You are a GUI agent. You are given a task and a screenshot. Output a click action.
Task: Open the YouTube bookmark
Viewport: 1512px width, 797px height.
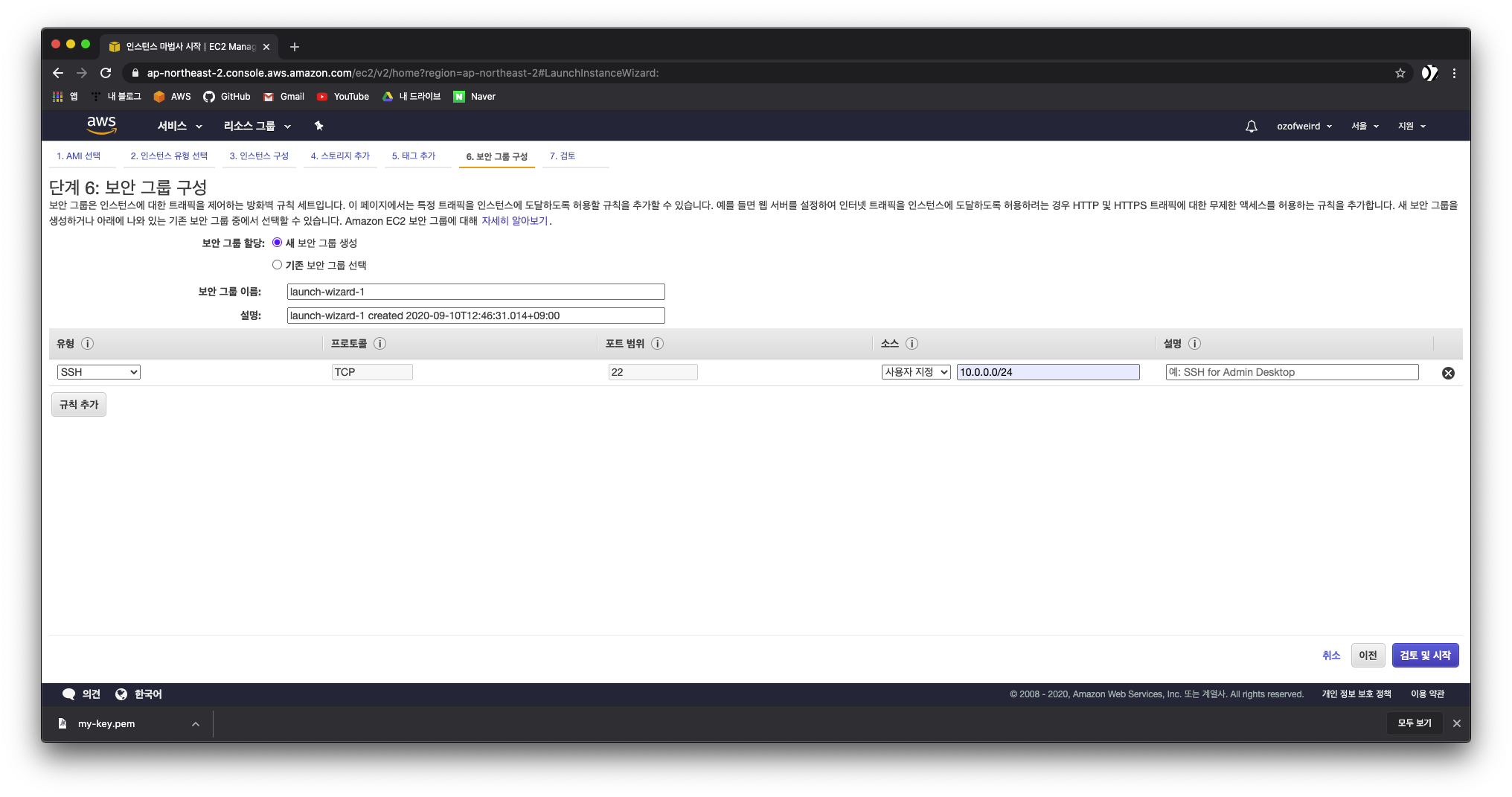click(x=343, y=97)
